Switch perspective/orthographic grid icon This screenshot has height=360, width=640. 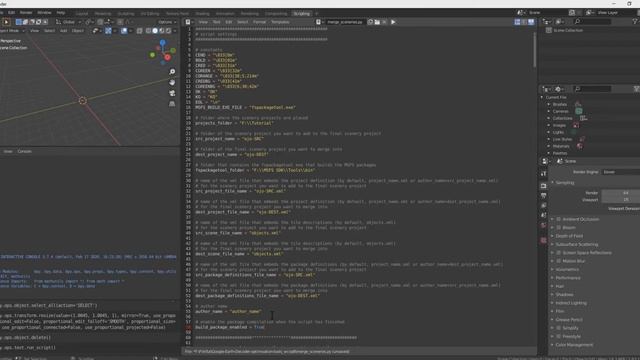coord(172,104)
